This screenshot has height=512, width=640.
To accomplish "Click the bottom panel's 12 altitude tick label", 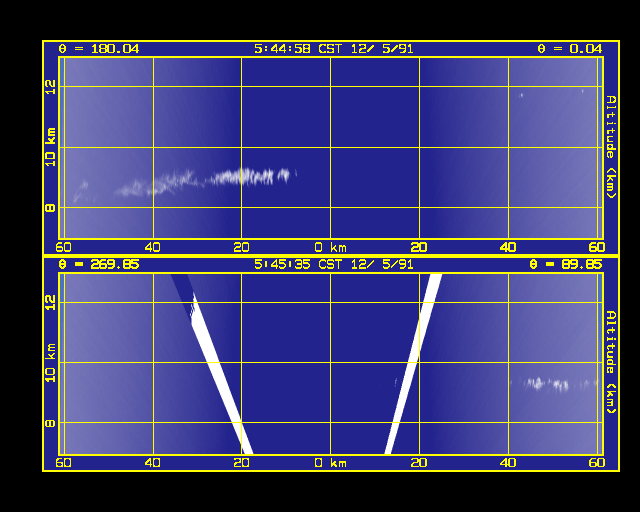I will tap(50, 303).
